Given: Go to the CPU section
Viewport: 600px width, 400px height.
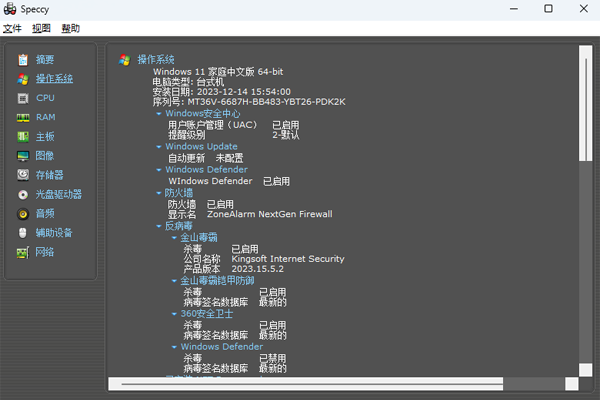Looking at the screenshot, I should coord(45,98).
